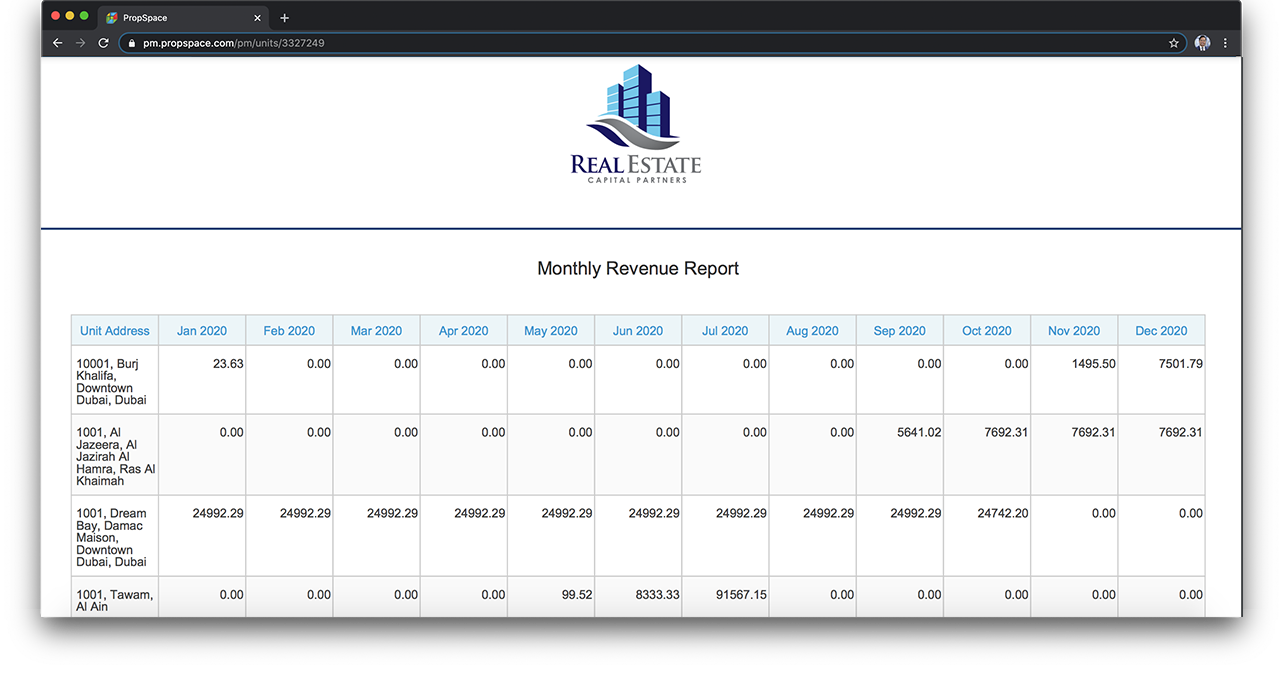Click the 23.63 value cell
Image resolution: width=1281 pixels, height=673 pixels.
point(202,381)
